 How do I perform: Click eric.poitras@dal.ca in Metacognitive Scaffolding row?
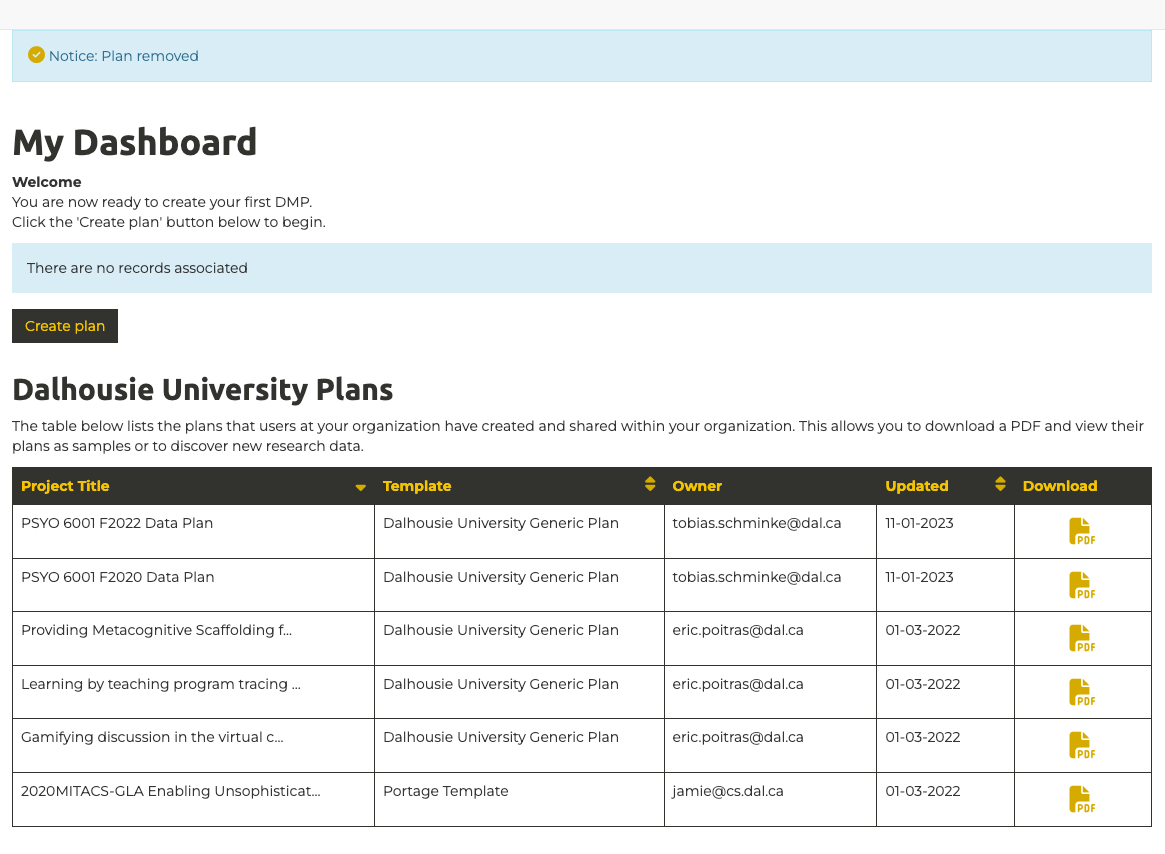coord(738,630)
